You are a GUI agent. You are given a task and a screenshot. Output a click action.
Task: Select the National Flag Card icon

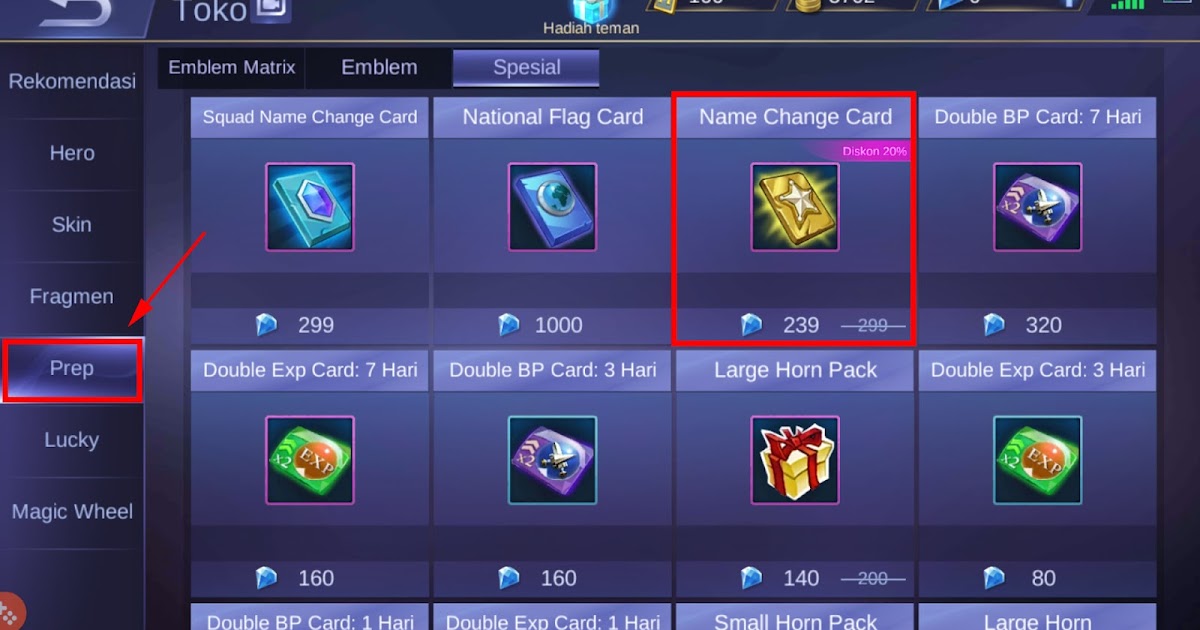point(552,207)
